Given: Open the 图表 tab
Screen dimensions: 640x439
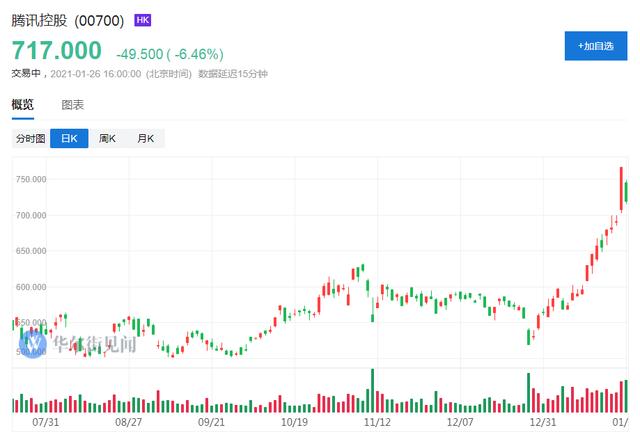Looking at the screenshot, I should click(x=72, y=104).
